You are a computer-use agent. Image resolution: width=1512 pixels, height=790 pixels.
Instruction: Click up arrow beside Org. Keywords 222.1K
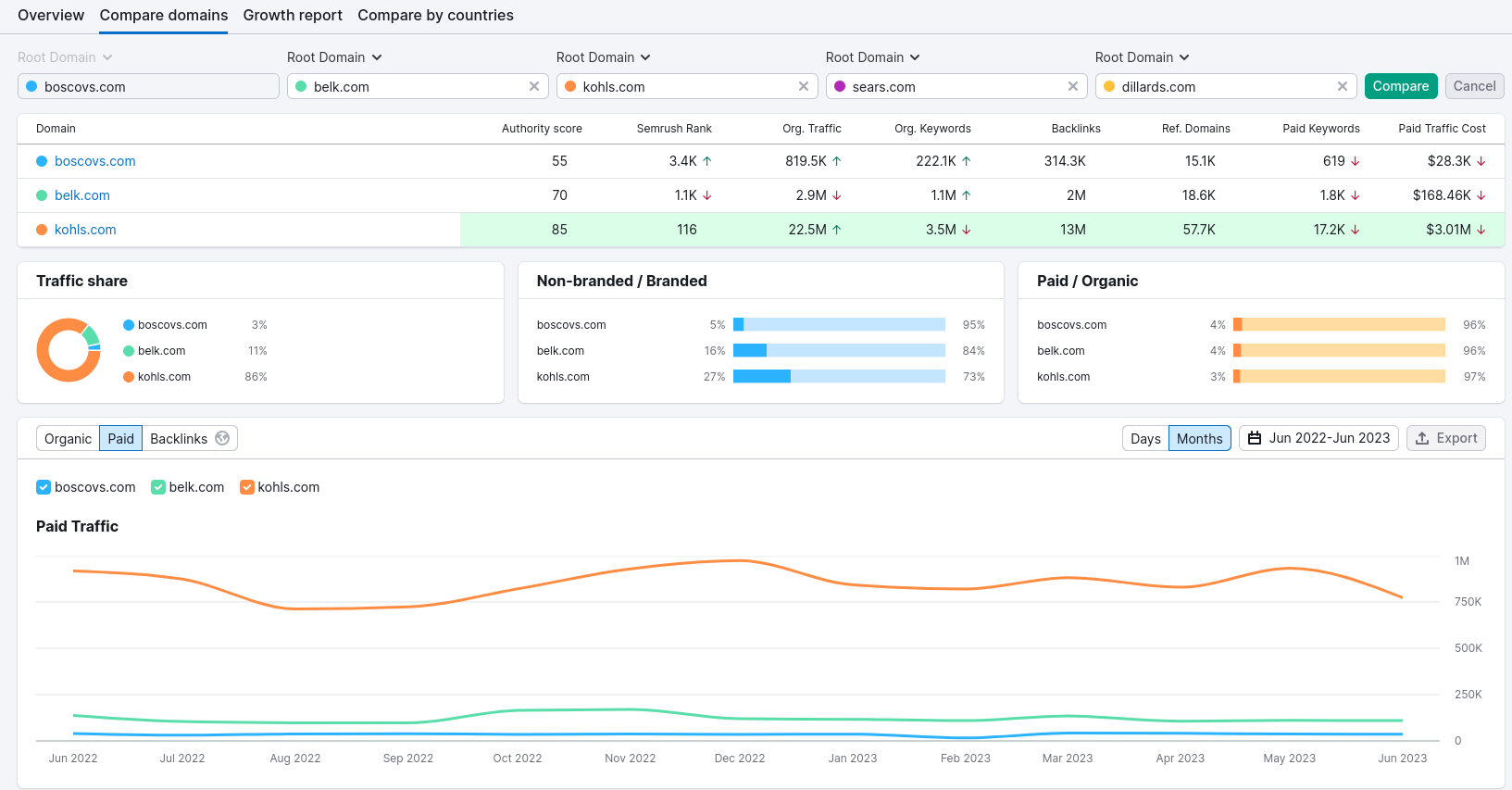[x=967, y=161]
